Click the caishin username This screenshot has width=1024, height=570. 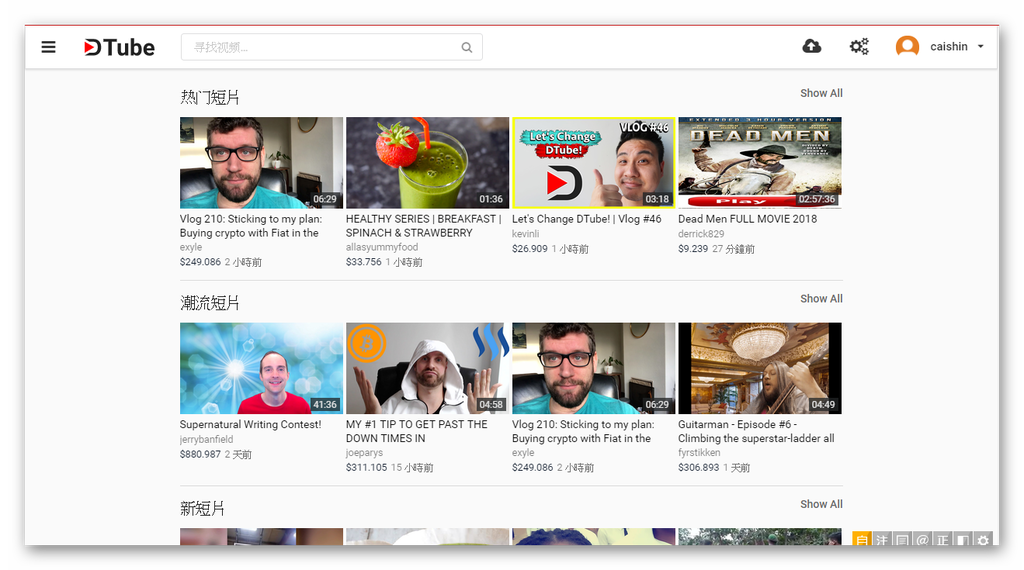tap(948, 46)
